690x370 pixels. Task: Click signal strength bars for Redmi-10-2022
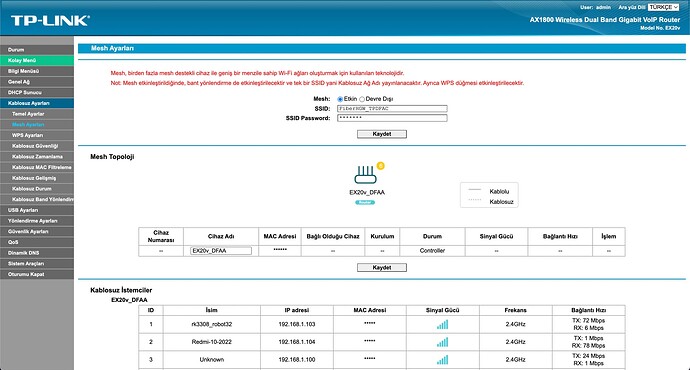click(442, 342)
